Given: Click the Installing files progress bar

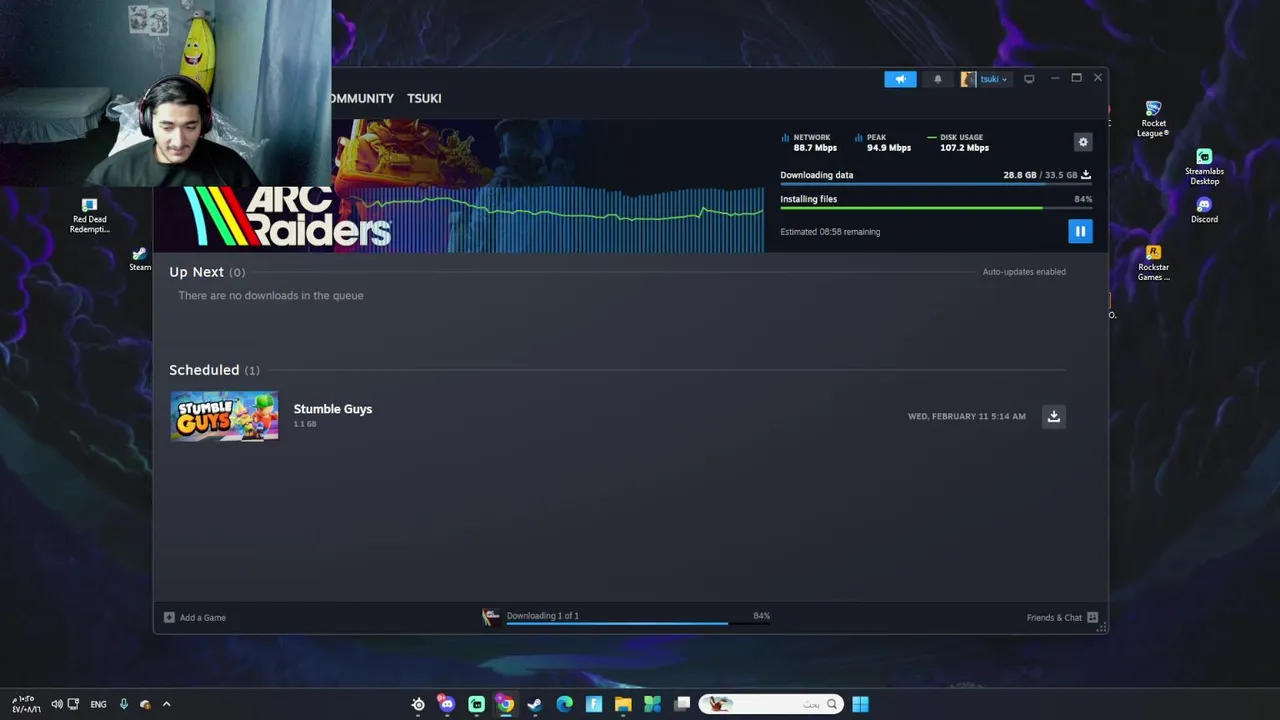Looking at the screenshot, I should [x=935, y=208].
